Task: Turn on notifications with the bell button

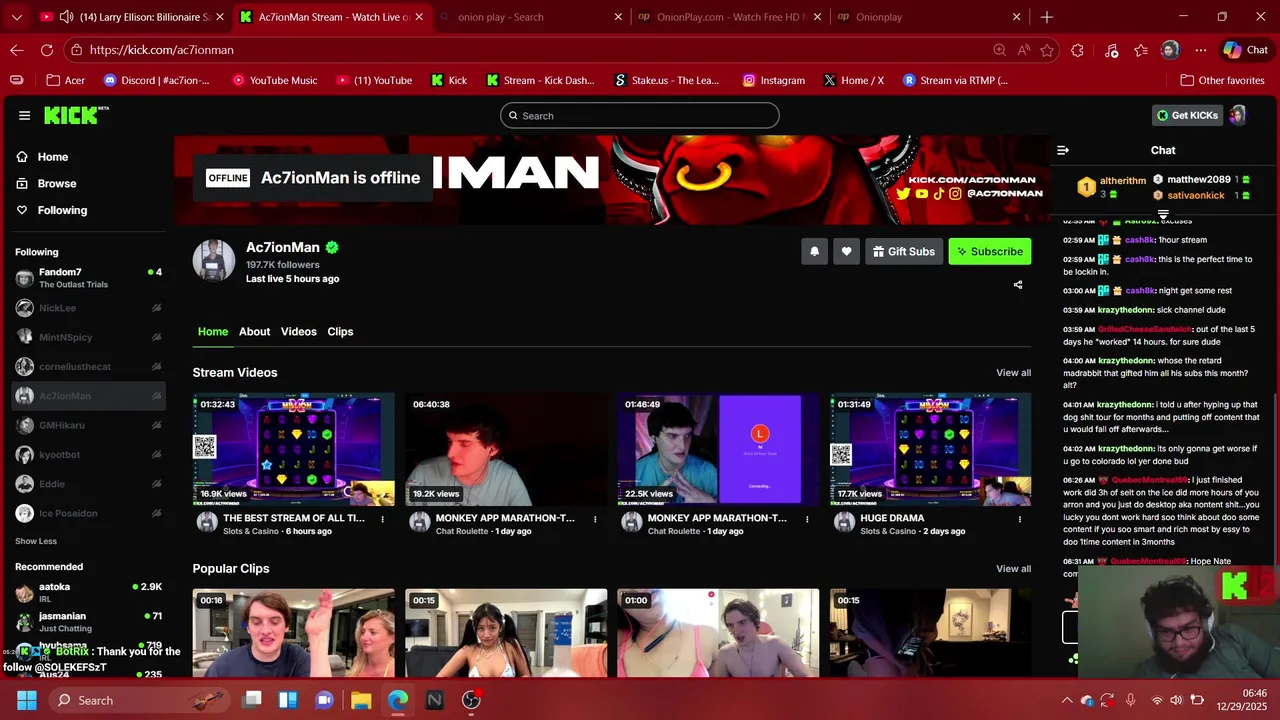Action: 814,251
